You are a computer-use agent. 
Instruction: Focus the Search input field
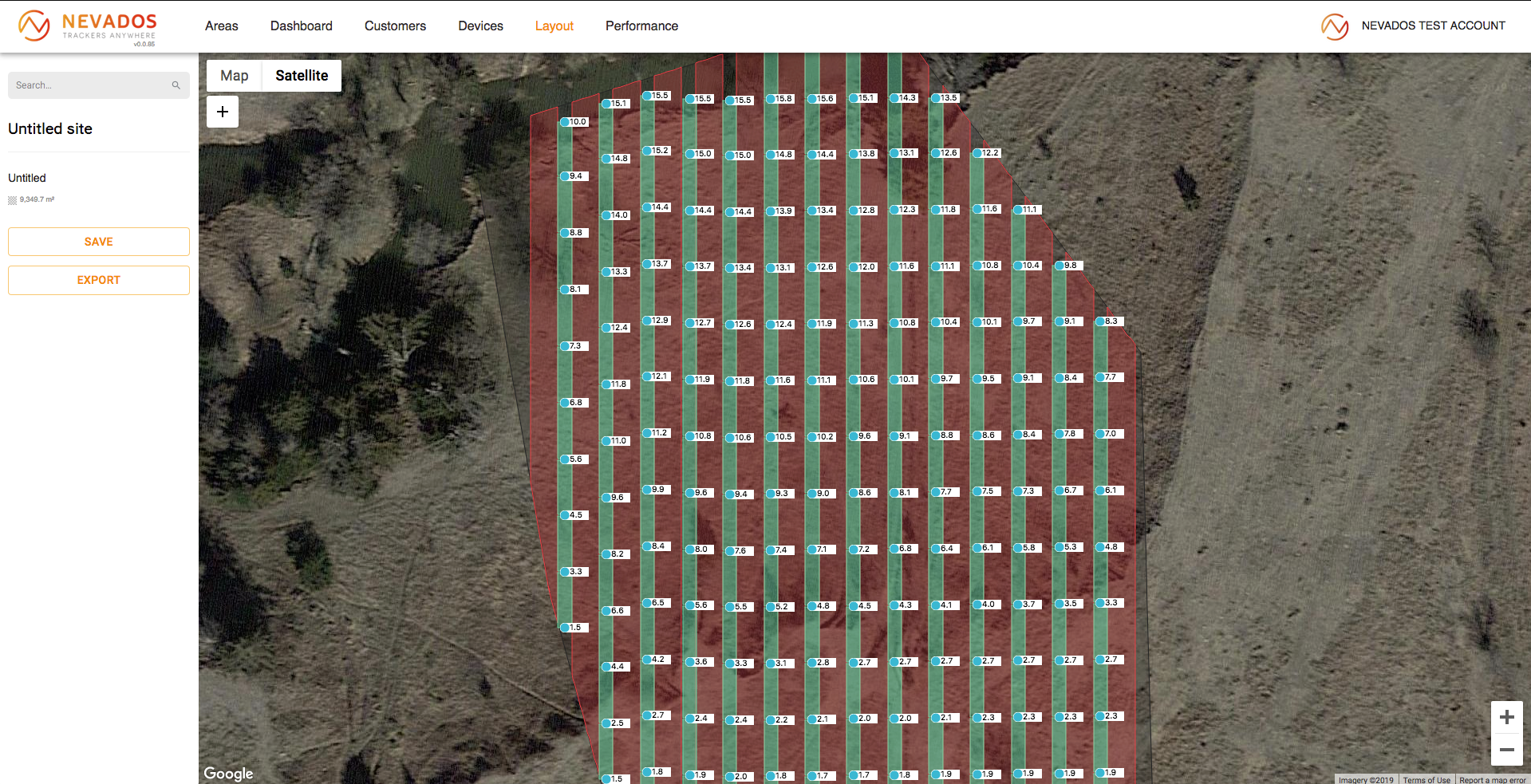tap(90, 85)
